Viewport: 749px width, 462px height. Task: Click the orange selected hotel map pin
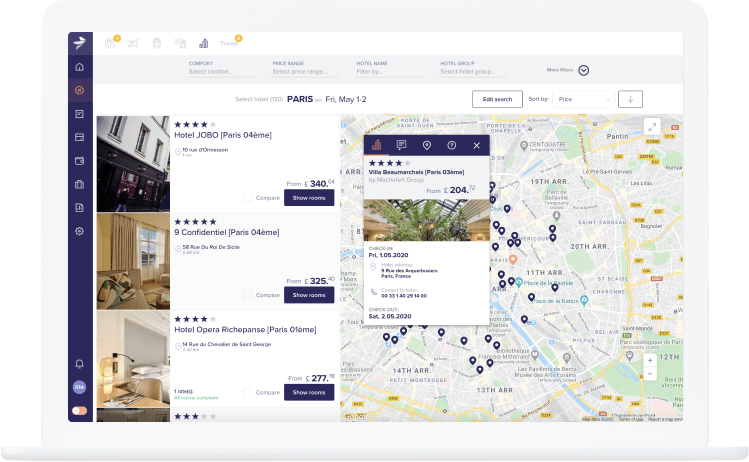(x=513, y=260)
